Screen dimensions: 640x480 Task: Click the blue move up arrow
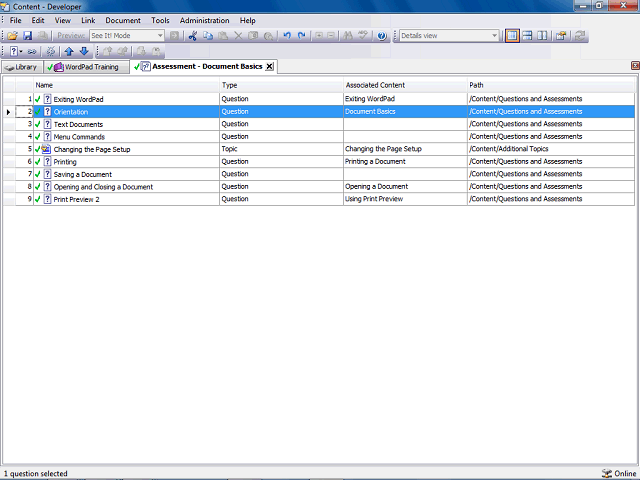pos(69,51)
